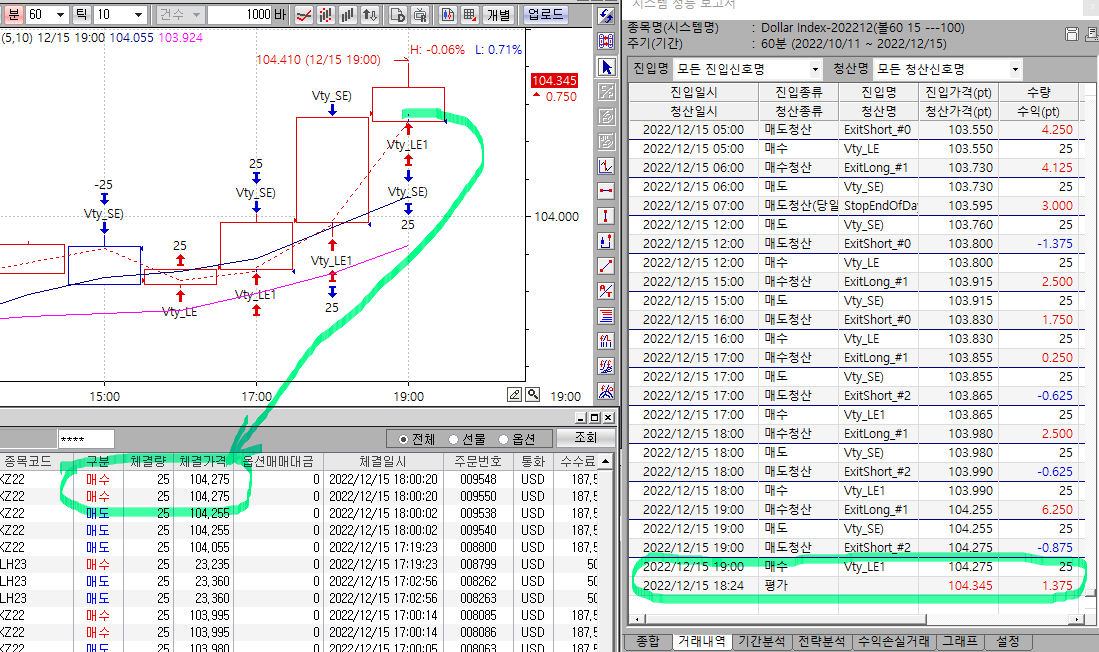Select the 전체 radio button
The image size is (1099, 652).
[x=404, y=438]
